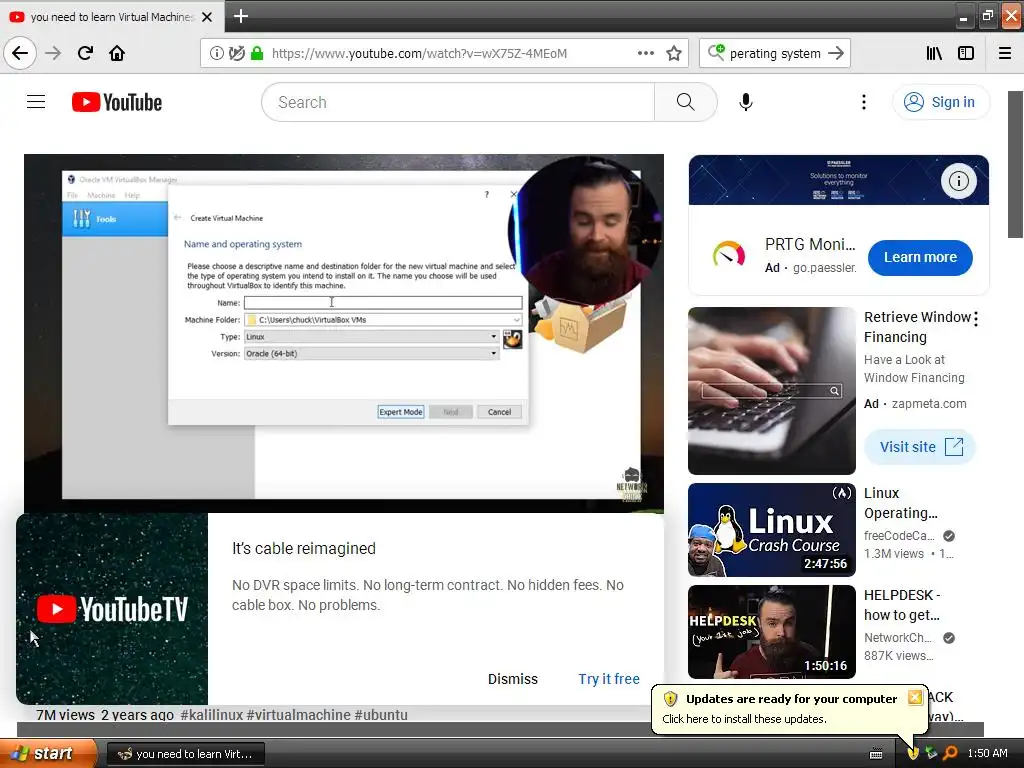The width and height of the screenshot is (1024, 768).
Task: Click the system clock 1:50 AM
Action: [x=987, y=754]
